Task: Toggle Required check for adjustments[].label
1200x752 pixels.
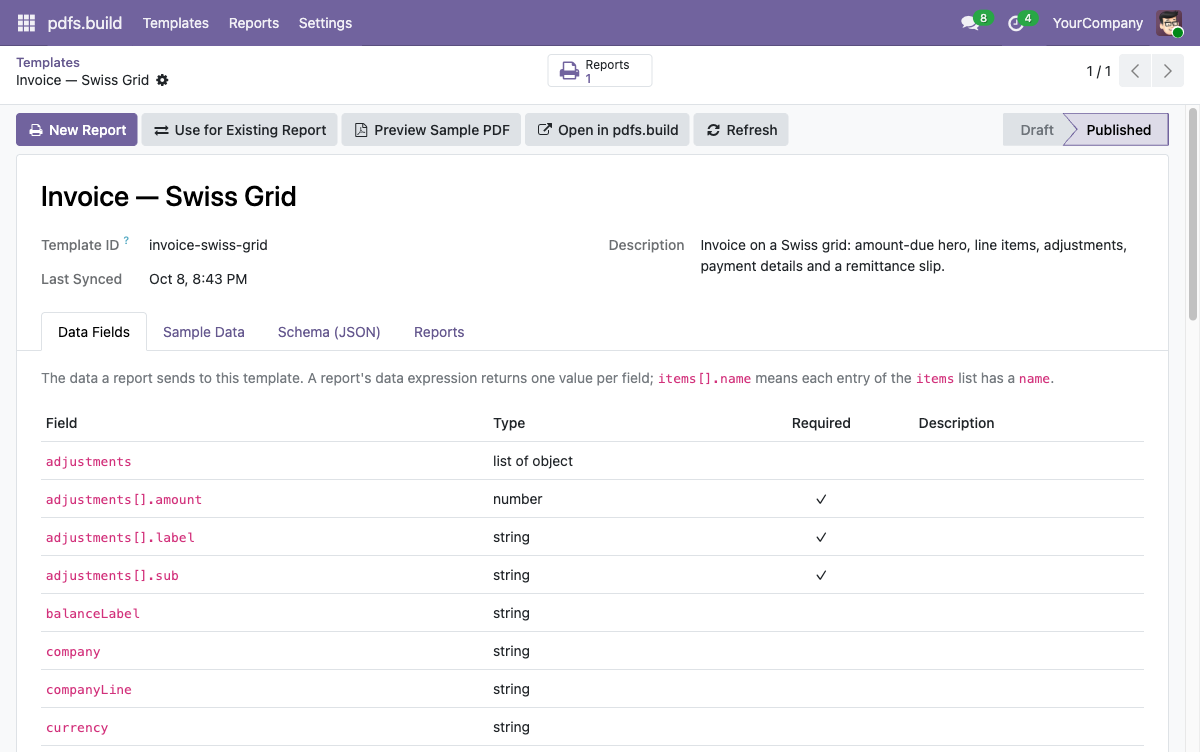Action: click(821, 537)
